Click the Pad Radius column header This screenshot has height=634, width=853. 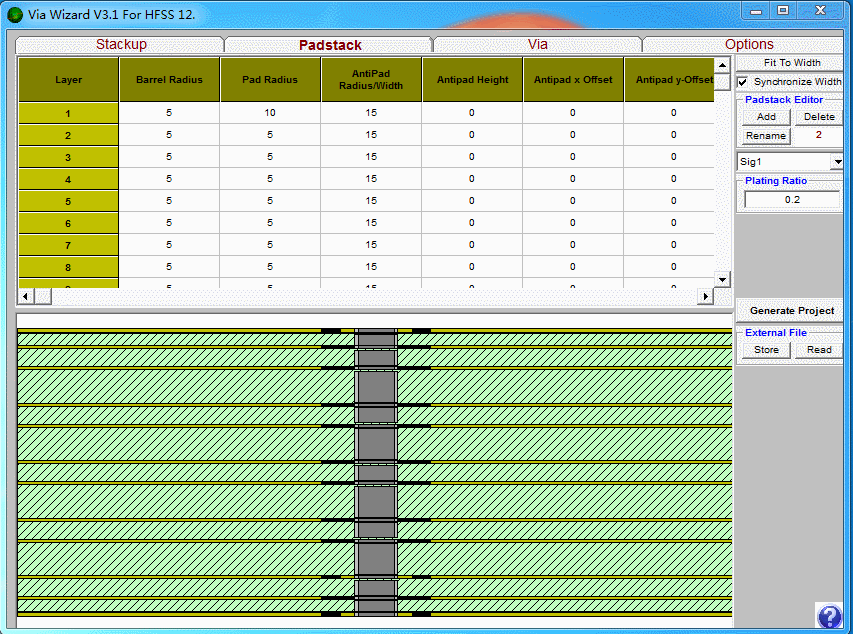point(270,79)
